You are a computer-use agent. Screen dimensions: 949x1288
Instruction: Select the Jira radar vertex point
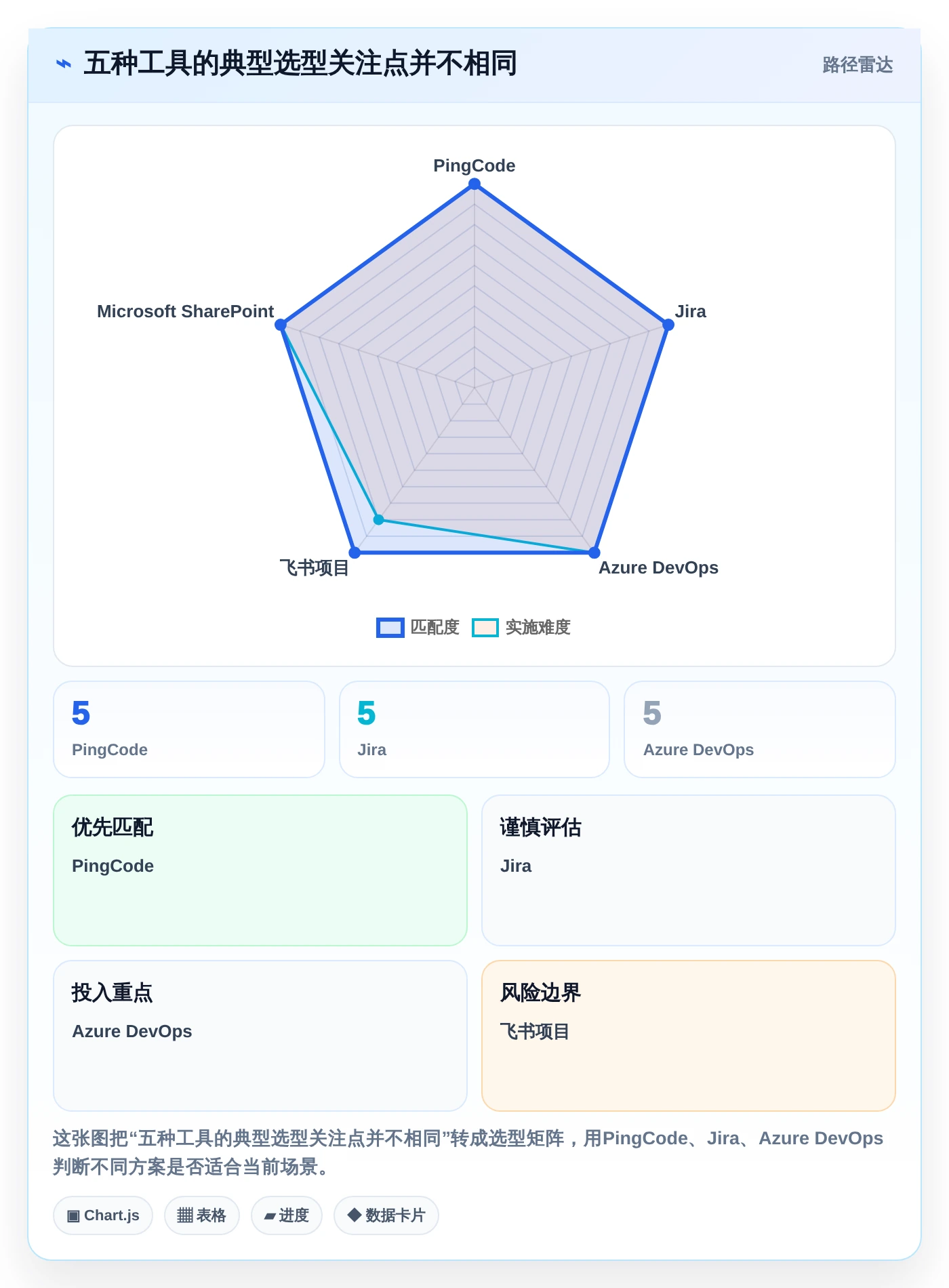point(668,325)
